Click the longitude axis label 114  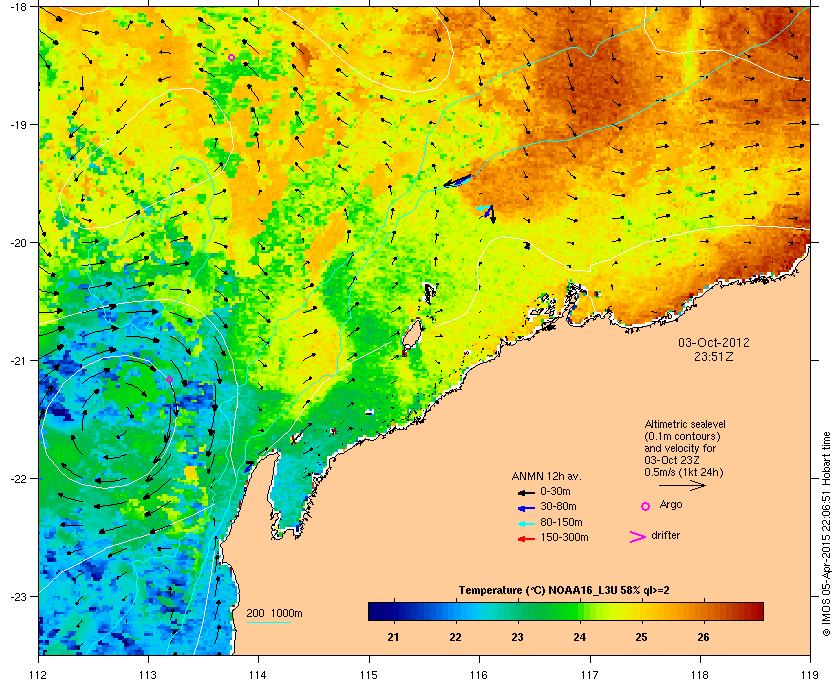pyautogui.click(x=258, y=674)
